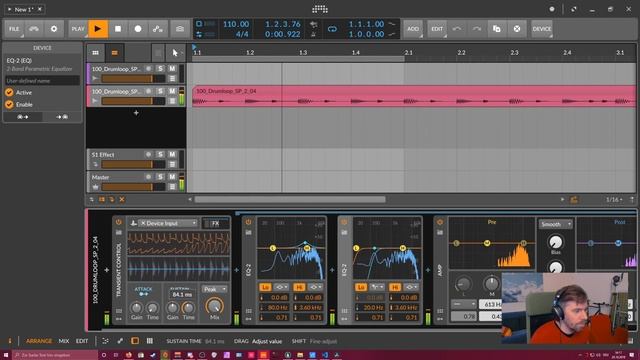The width and height of the screenshot is (640, 360).
Task: Open the 1/16 grid resolution dropdown
Action: (614, 200)
